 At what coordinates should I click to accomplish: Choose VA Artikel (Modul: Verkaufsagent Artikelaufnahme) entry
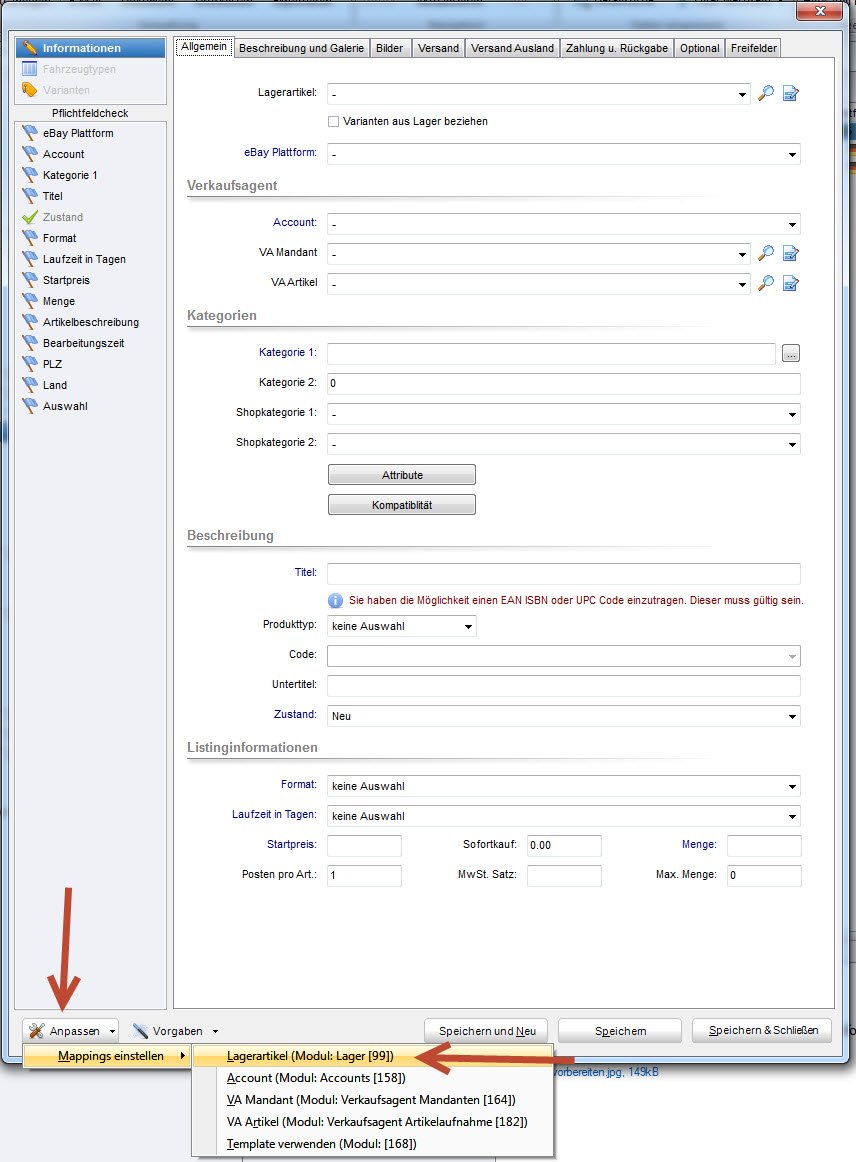372,1121
